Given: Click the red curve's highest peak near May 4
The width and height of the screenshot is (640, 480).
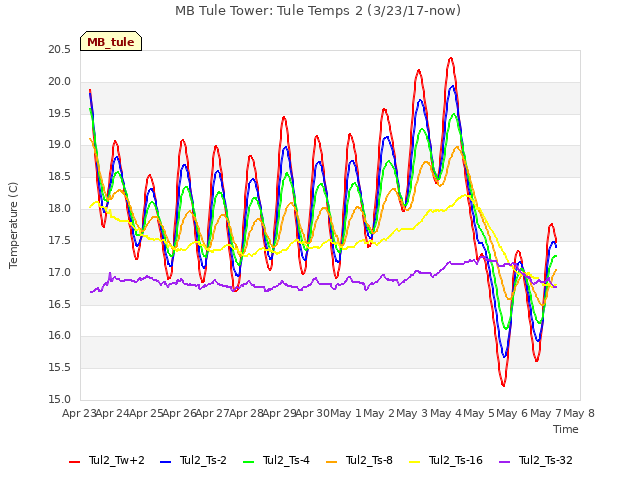Looking at the screenshot, I should [x=451, y=58].
